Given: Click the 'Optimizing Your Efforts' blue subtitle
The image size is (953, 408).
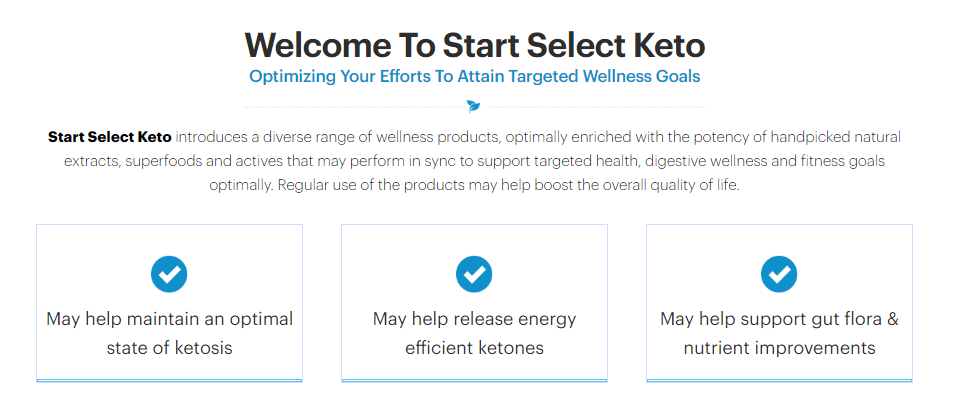Looking at the screenshot, I should pos(475,77).
